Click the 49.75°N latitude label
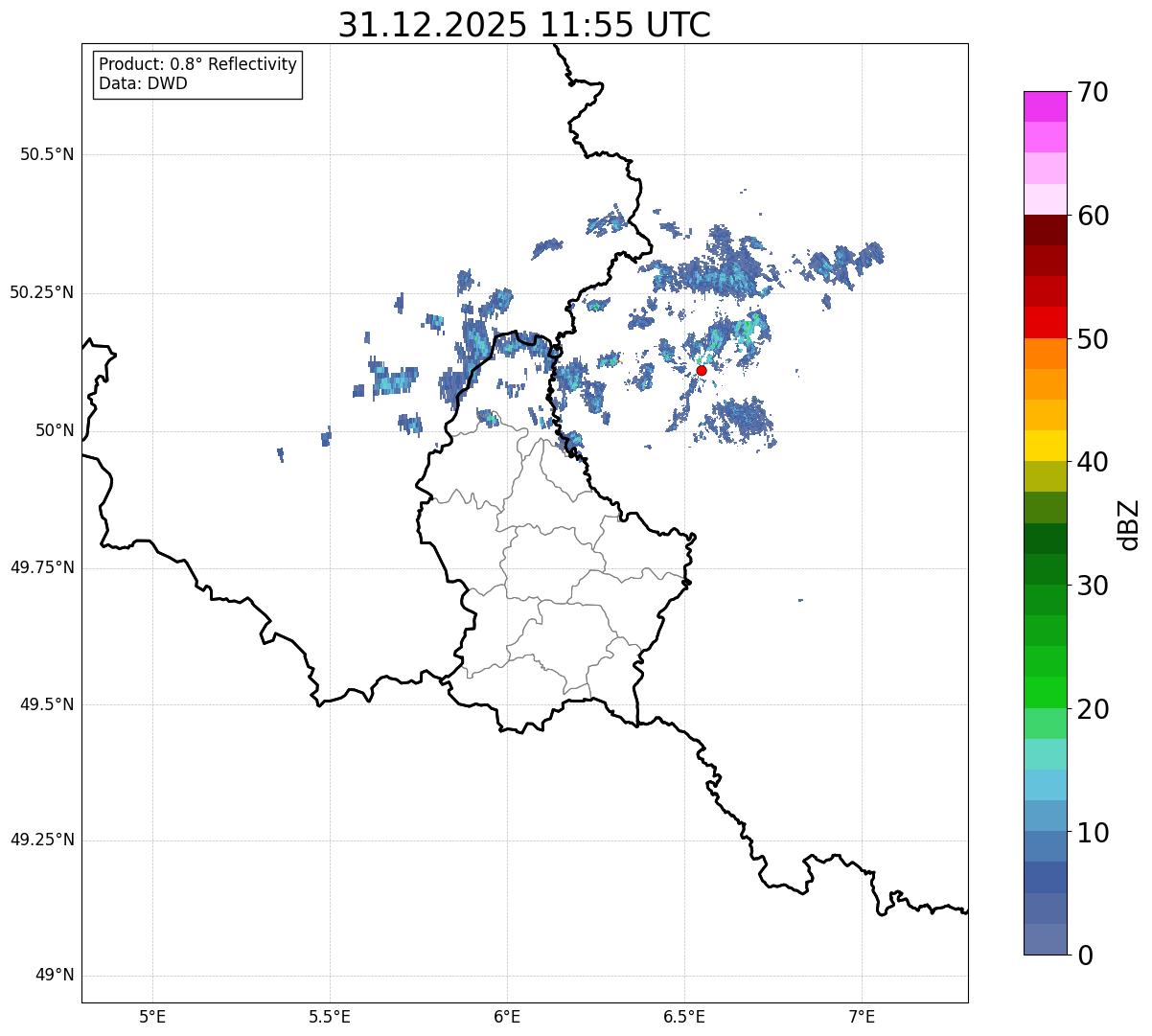The image size is (1152, 1036). click(42, 567)
